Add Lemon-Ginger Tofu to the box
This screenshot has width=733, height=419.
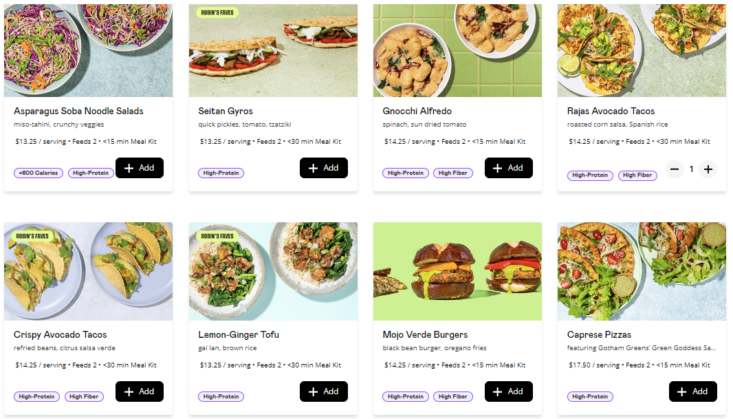tap(323, 391)
